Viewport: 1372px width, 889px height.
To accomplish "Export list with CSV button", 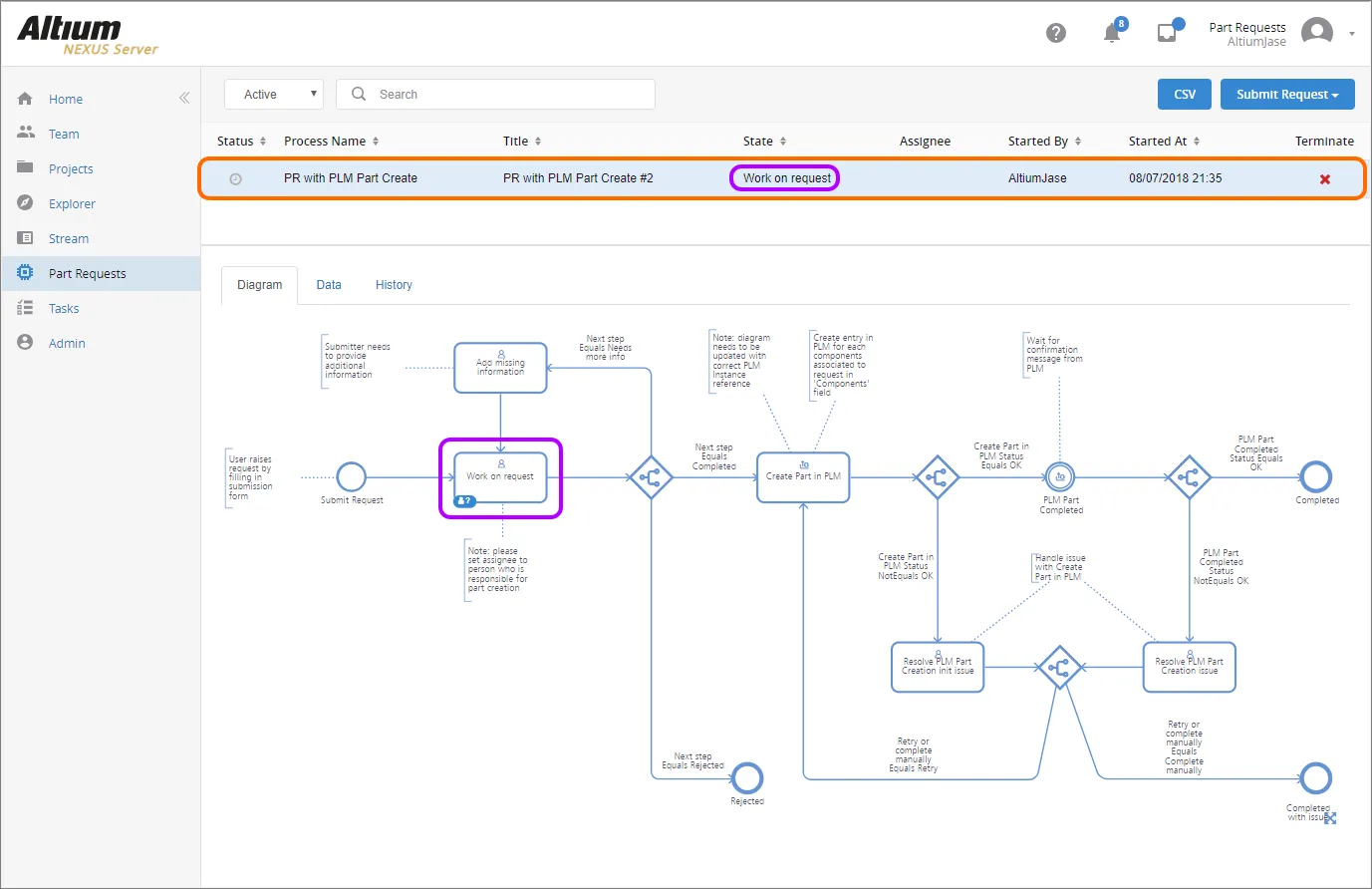I will point(1185,95).
